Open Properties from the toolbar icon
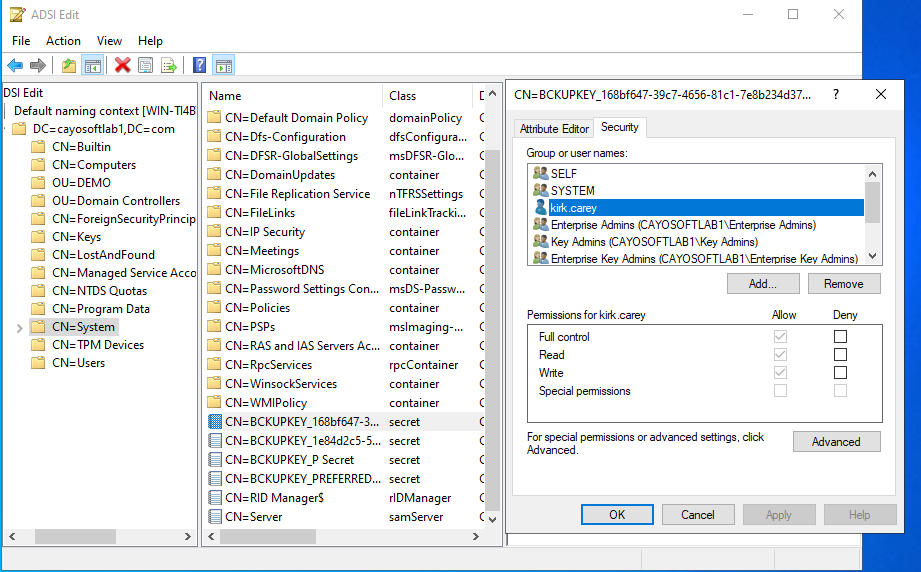This screenshot has height=572, width=921. click(146, 66)
